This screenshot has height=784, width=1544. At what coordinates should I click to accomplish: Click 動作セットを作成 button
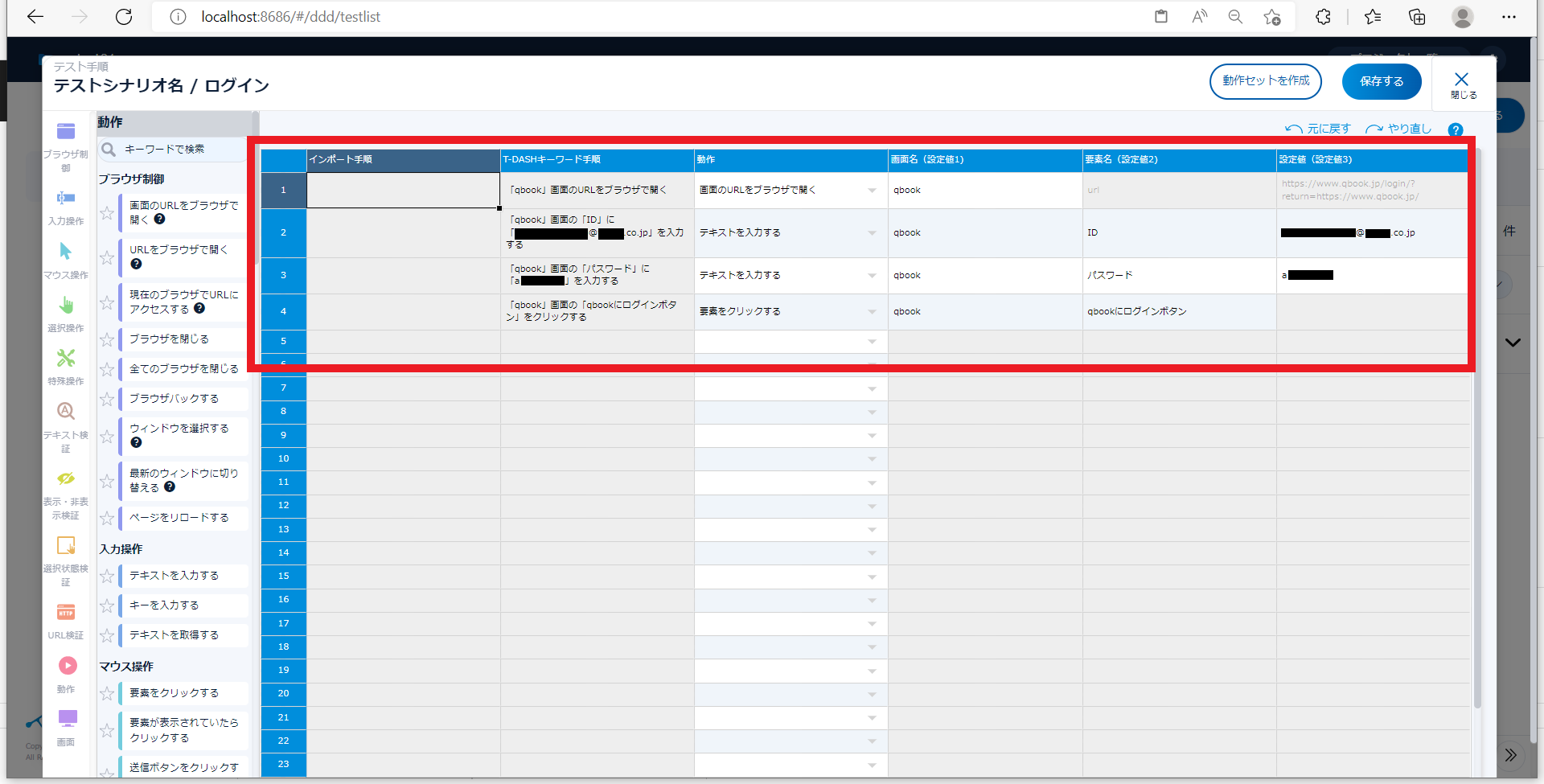click(x=1265, y=81)
